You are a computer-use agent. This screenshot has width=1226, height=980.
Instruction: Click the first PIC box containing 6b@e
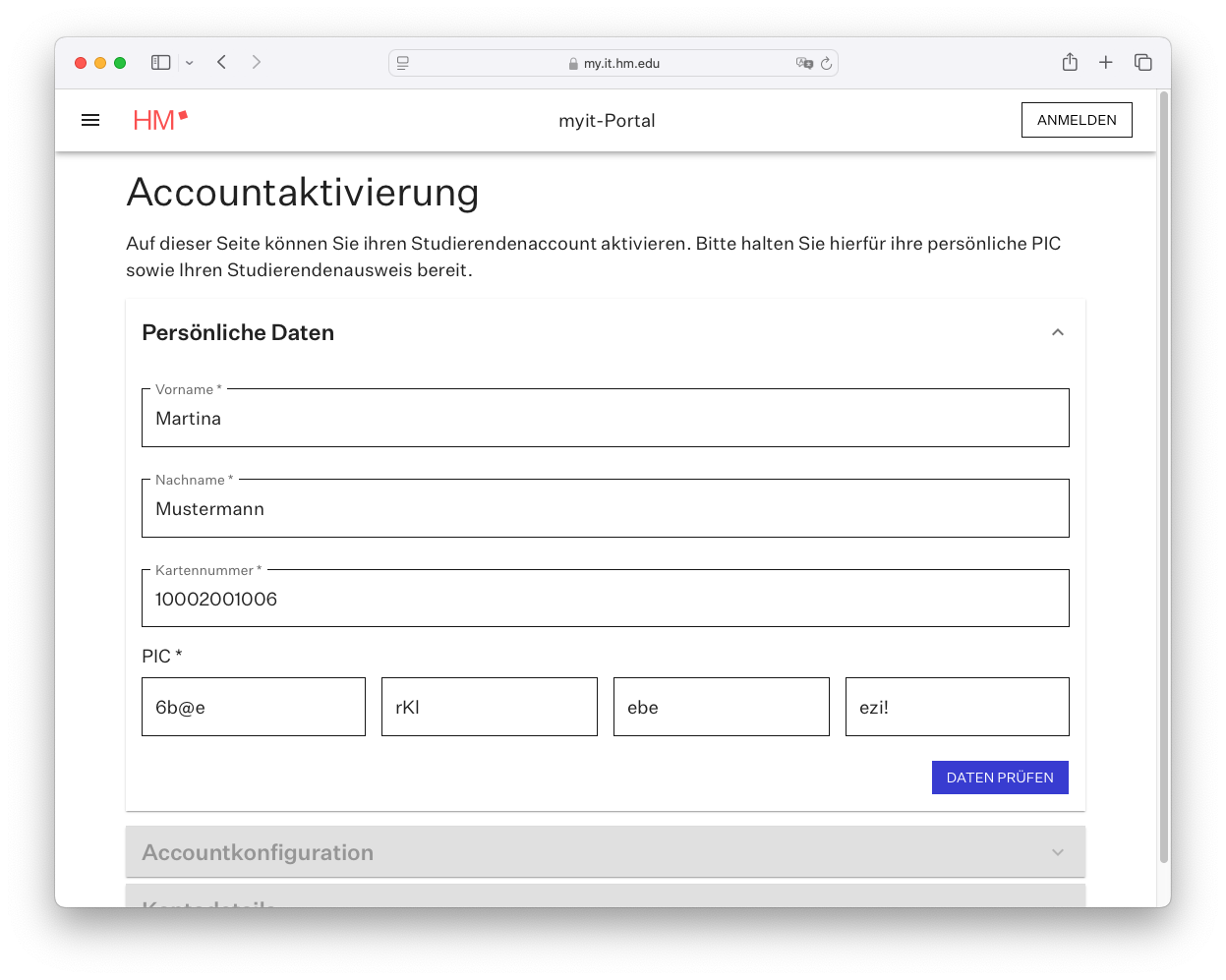point(254,708)
